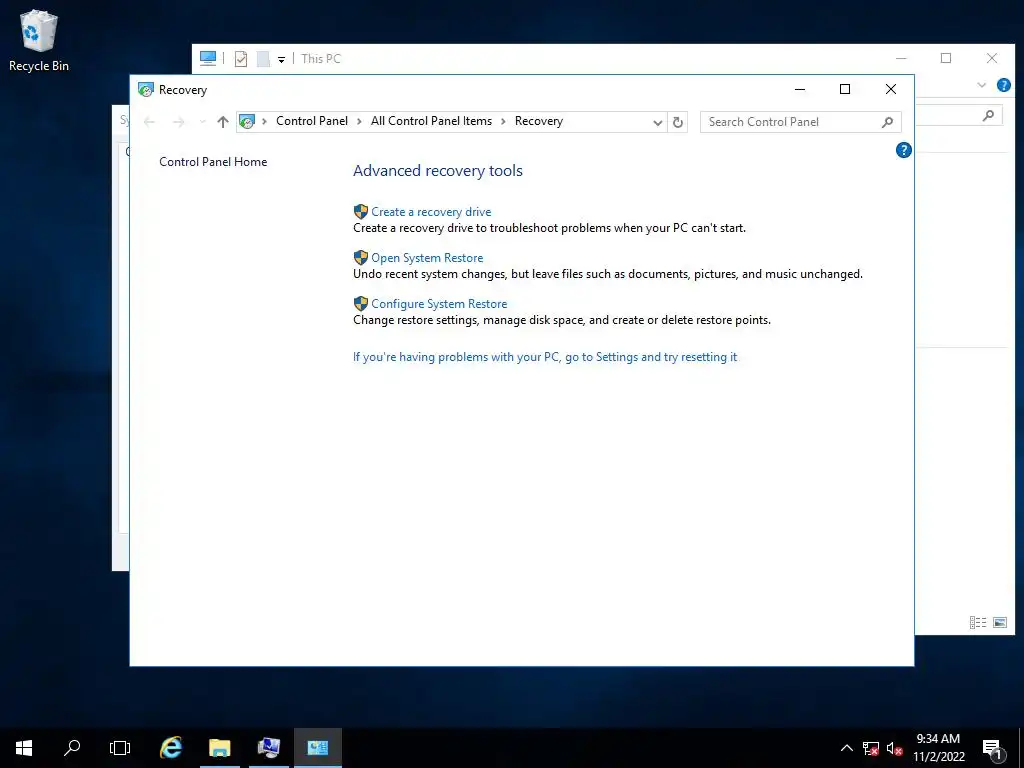
Task: Click the Recovery icon in the address bar
Action: [x=247, y=121]
